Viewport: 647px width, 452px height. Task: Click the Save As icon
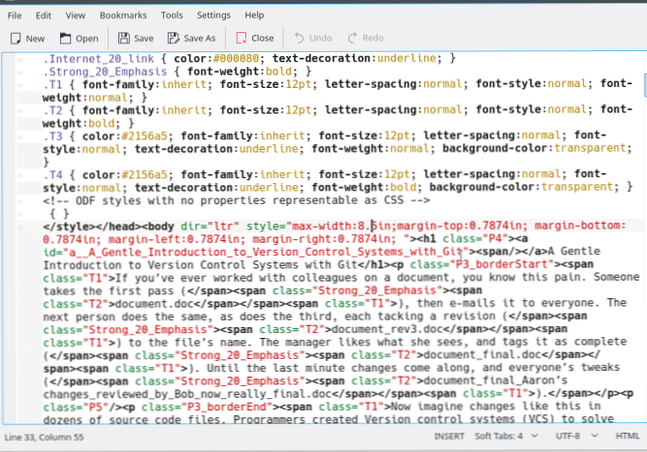(173, 38)
